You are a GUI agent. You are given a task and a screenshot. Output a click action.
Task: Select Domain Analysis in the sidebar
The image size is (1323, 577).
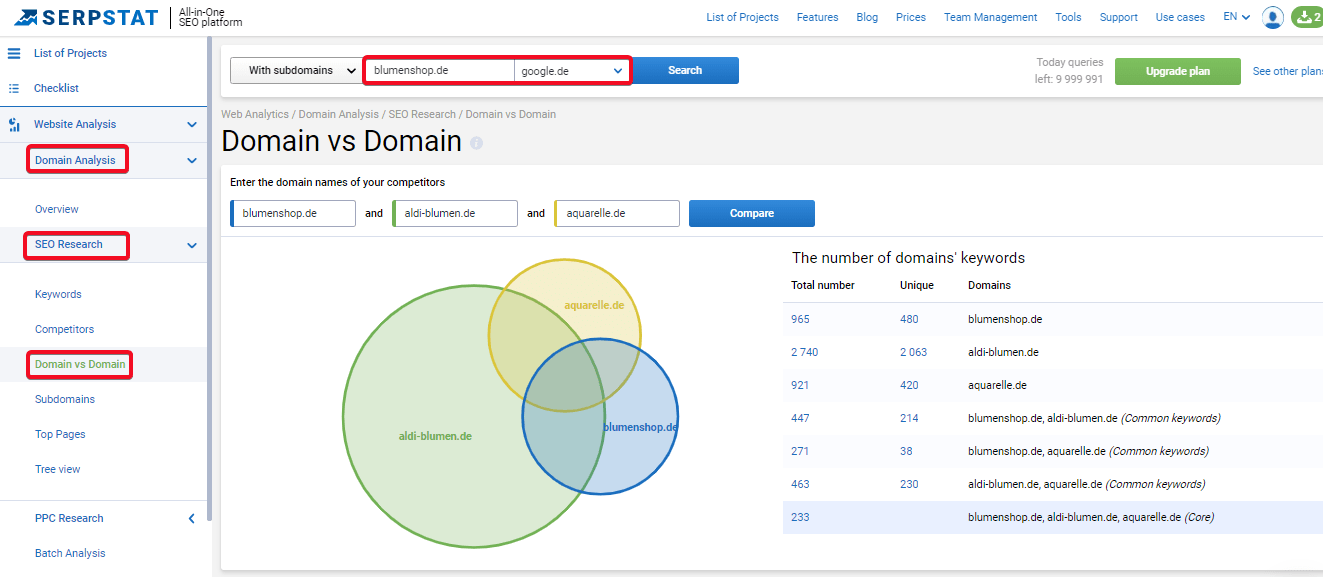tap(75, 160)
